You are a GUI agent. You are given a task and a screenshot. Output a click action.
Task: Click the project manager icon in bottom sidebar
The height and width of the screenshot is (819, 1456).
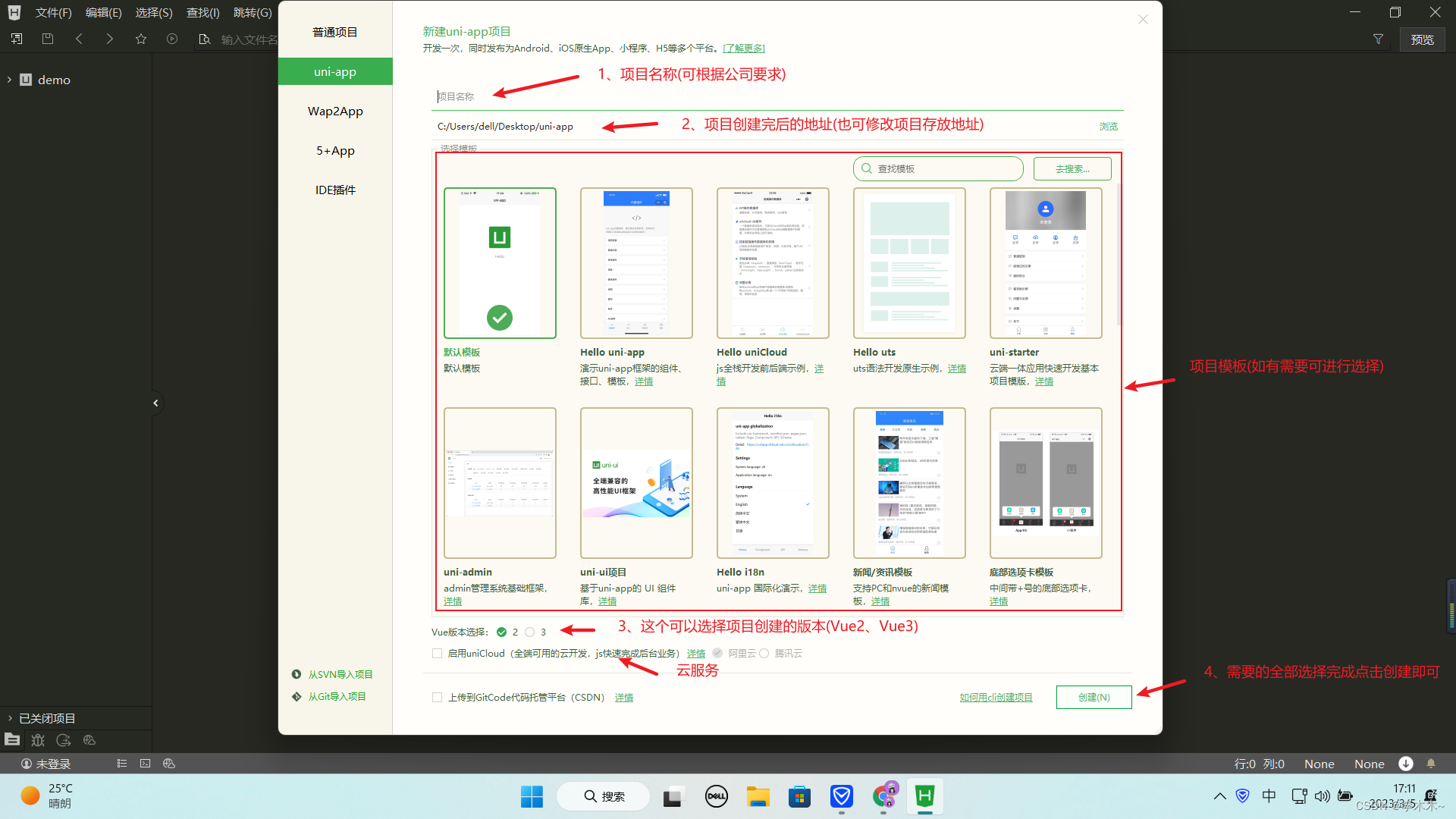tap(12, 739)
